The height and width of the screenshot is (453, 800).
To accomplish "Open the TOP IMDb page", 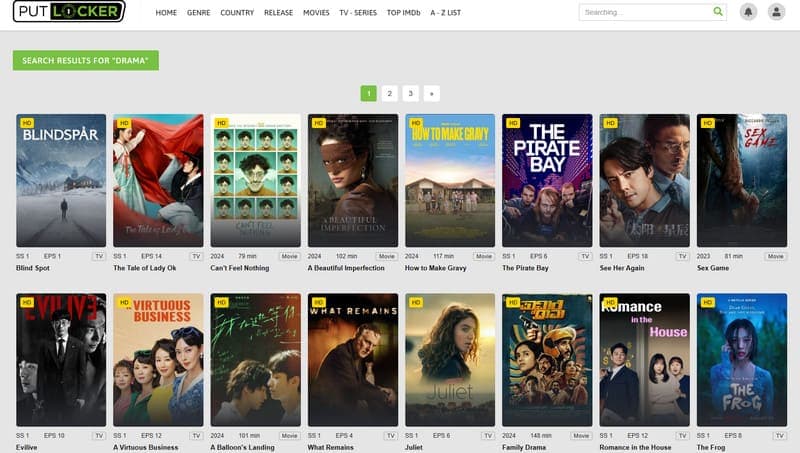I will coord(404,13).
